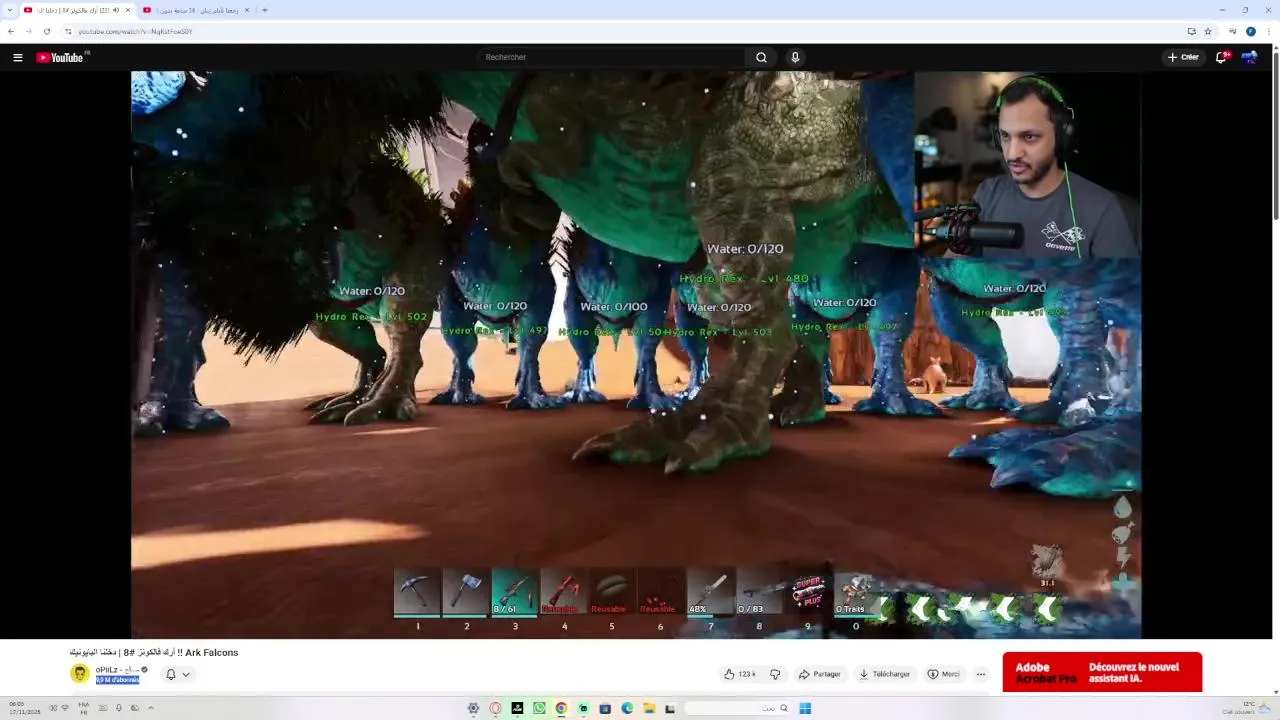This screenshot has height=720, width=1280.
Task: Click the taskbar search box
Action: (x=739, y=708)
